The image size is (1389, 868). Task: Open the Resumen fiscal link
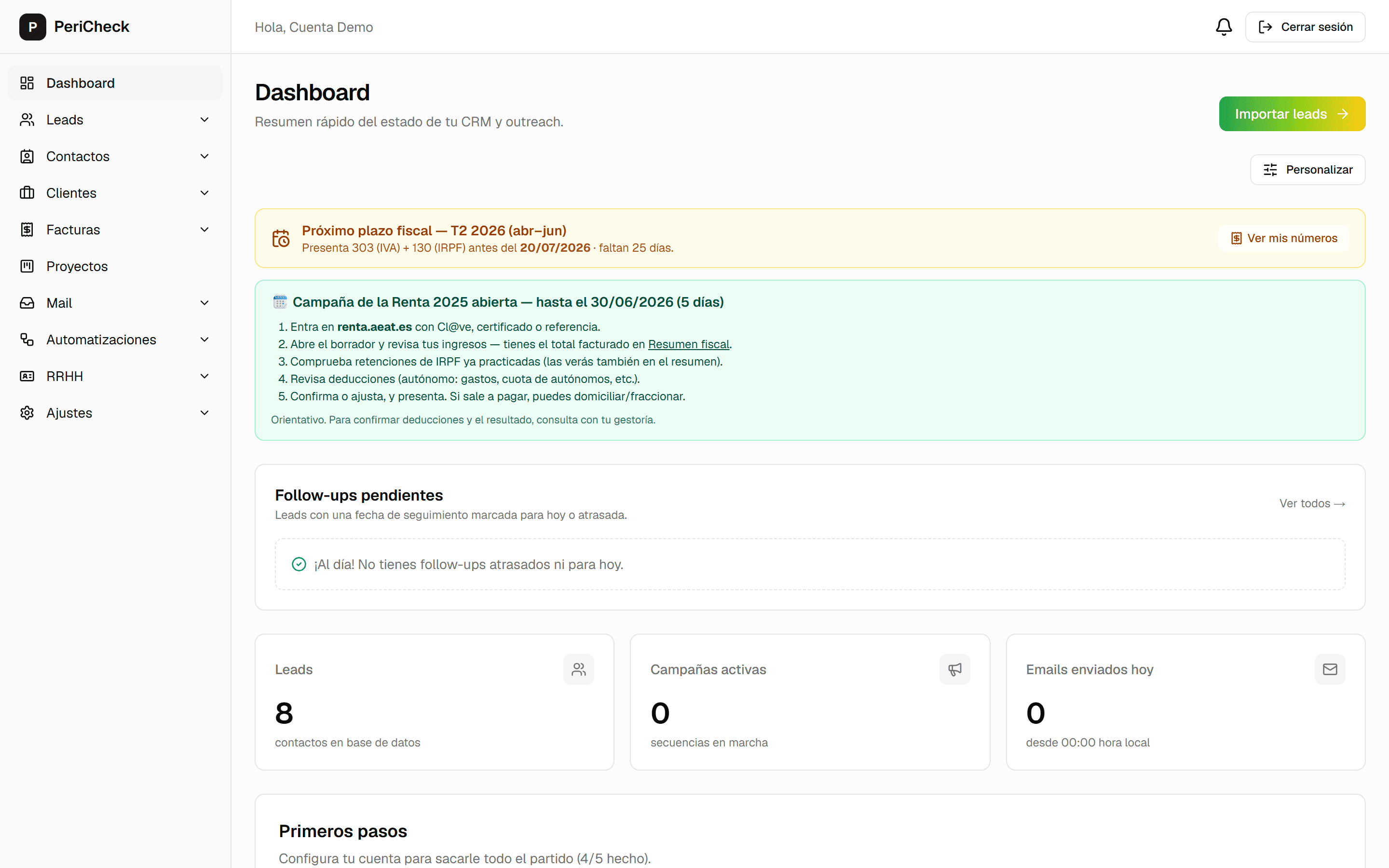pos(689,344)
